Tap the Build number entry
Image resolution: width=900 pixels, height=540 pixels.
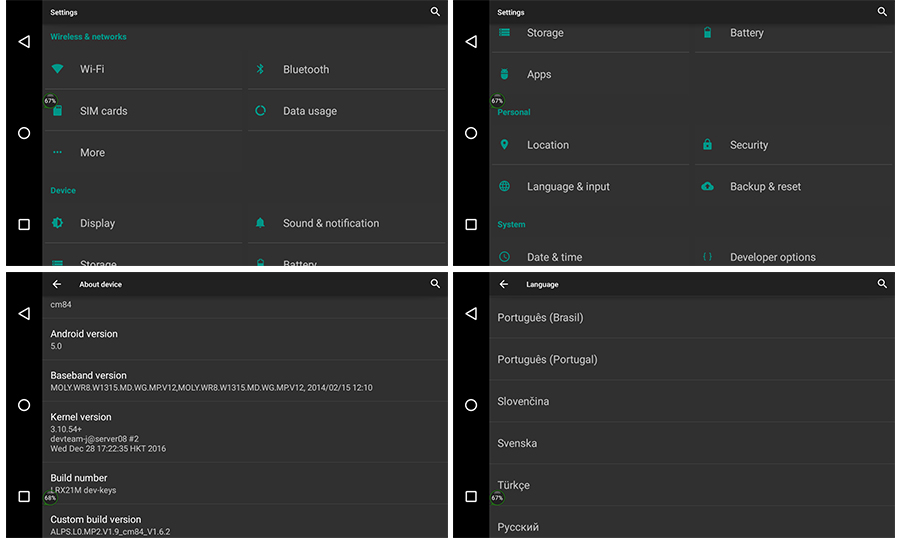79,483
